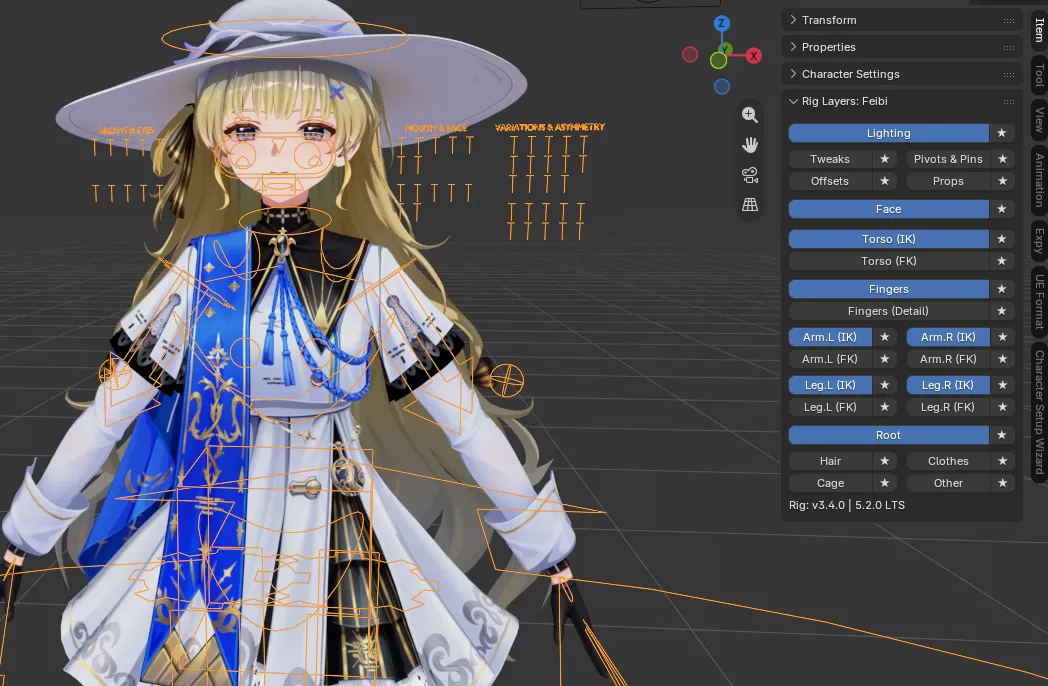Enable the Pivots & Pins layer
This screenshot has width=1048, height=686.
(x=948, y=159)
